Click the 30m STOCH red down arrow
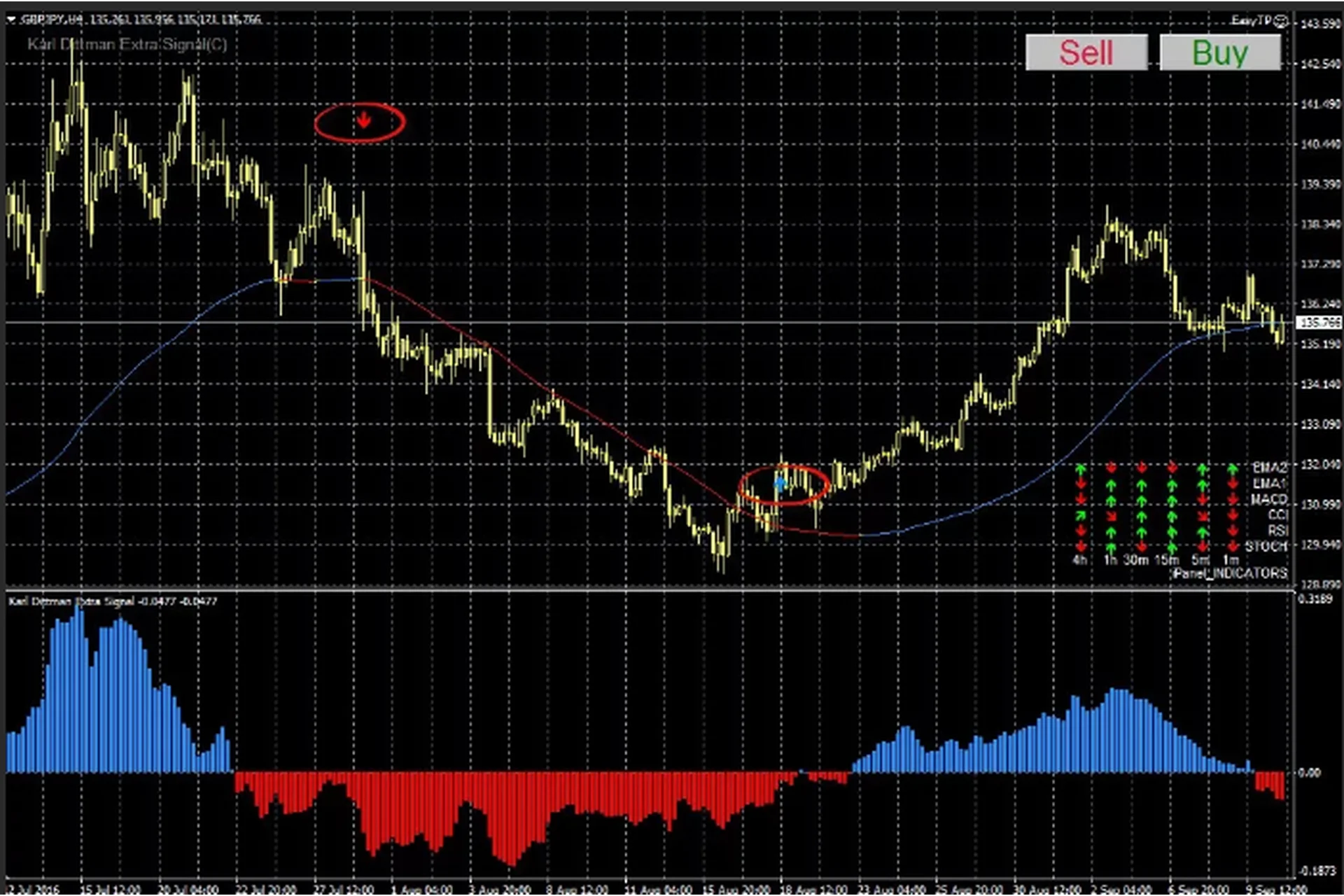1344x896 pixels. pyautogui.click(x=1141, y=546)
